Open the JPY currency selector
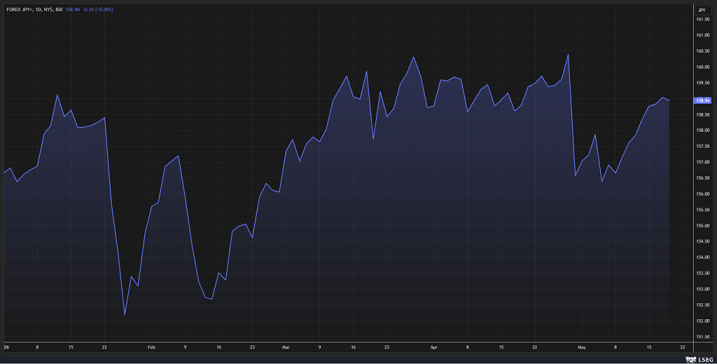The width and height of the screenshot is (717, 364). point(701,10)
